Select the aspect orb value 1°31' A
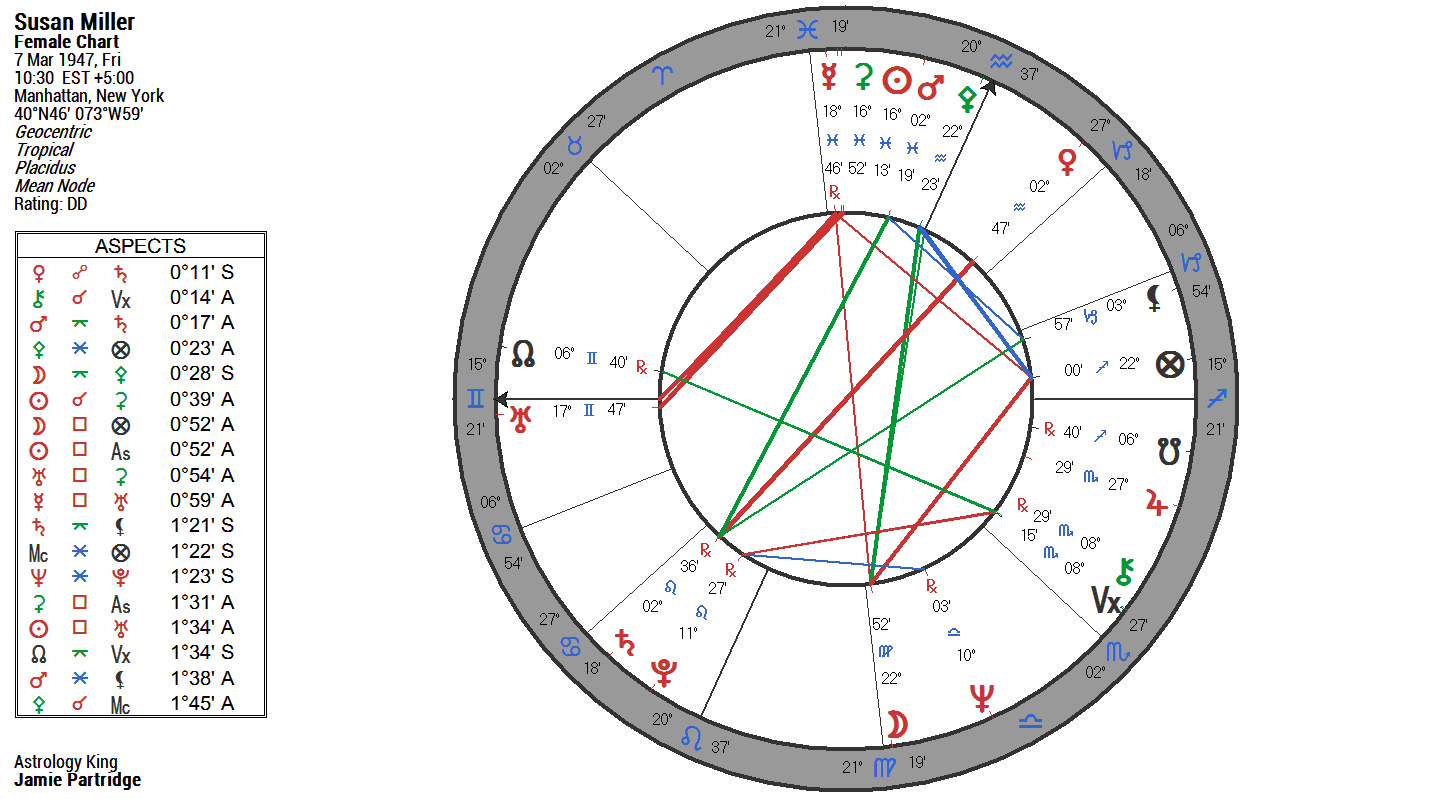1437x799 pixels. click(202, 602)
